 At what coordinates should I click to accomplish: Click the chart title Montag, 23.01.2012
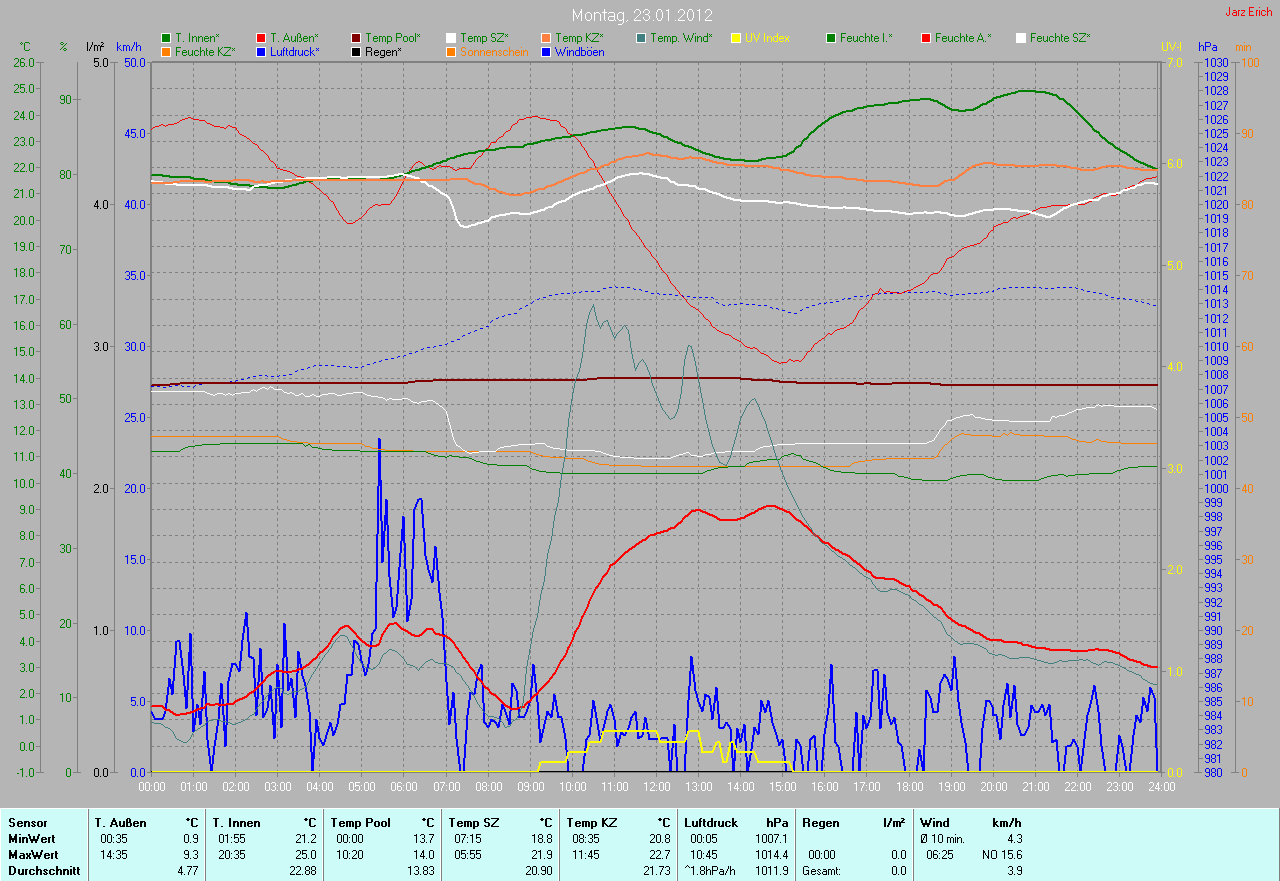coord(640,16)
